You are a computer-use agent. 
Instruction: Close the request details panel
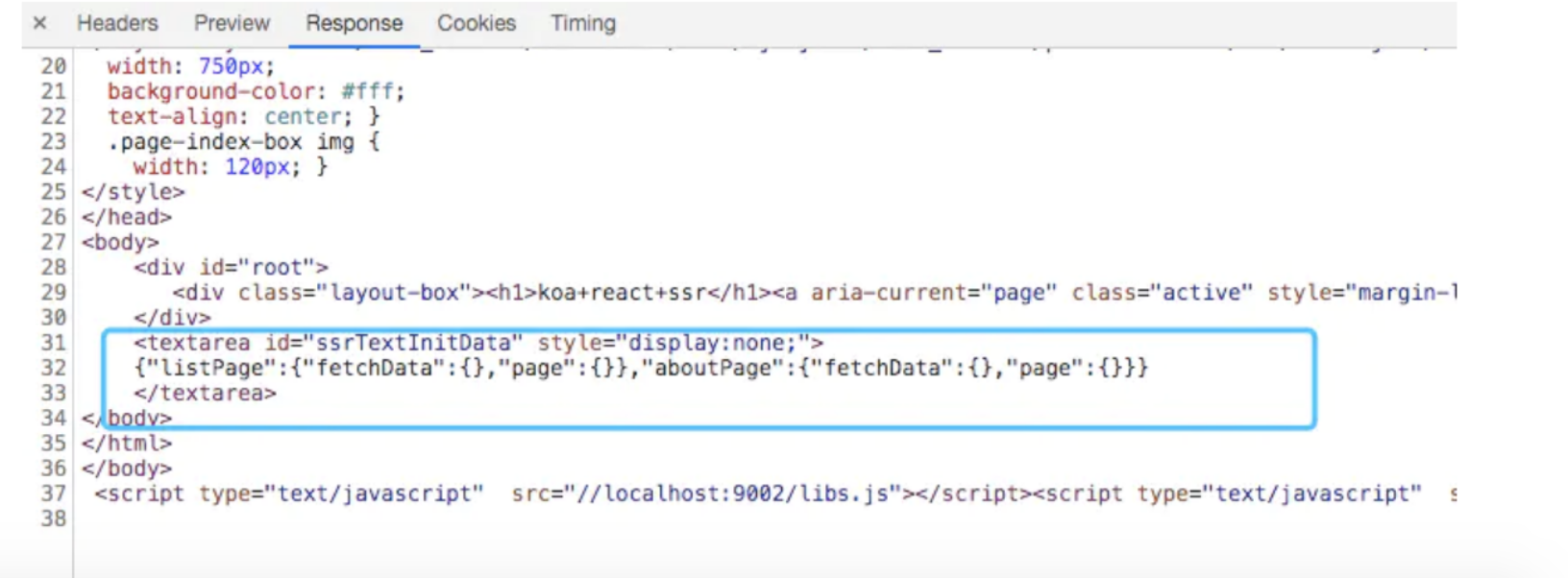[x=39, y=23]
